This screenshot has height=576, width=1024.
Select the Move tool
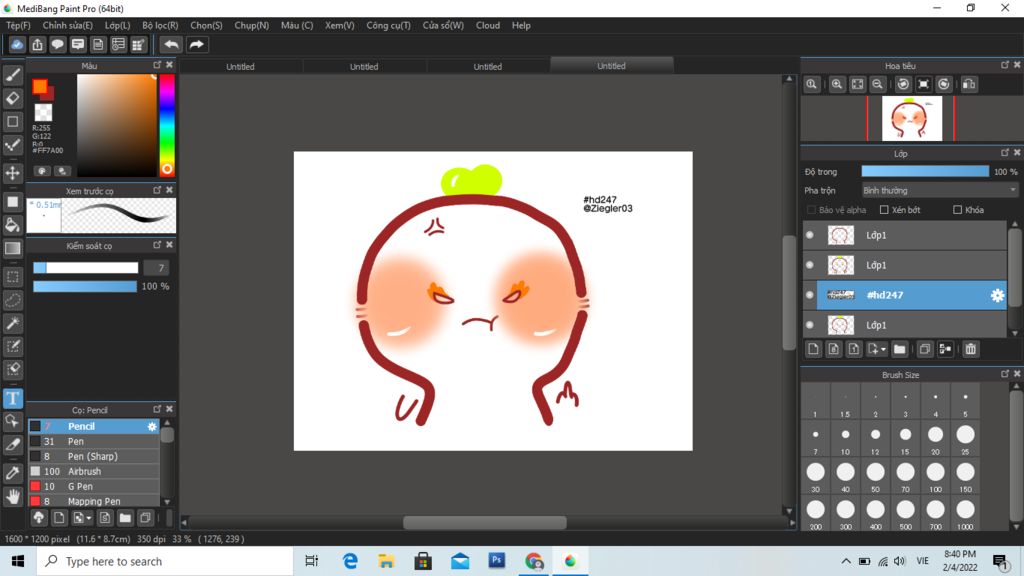(12, 173)
